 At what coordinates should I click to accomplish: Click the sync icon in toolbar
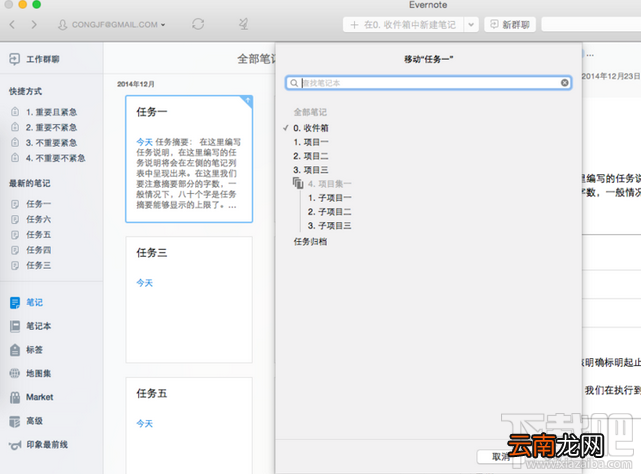(x=198, y=24)
